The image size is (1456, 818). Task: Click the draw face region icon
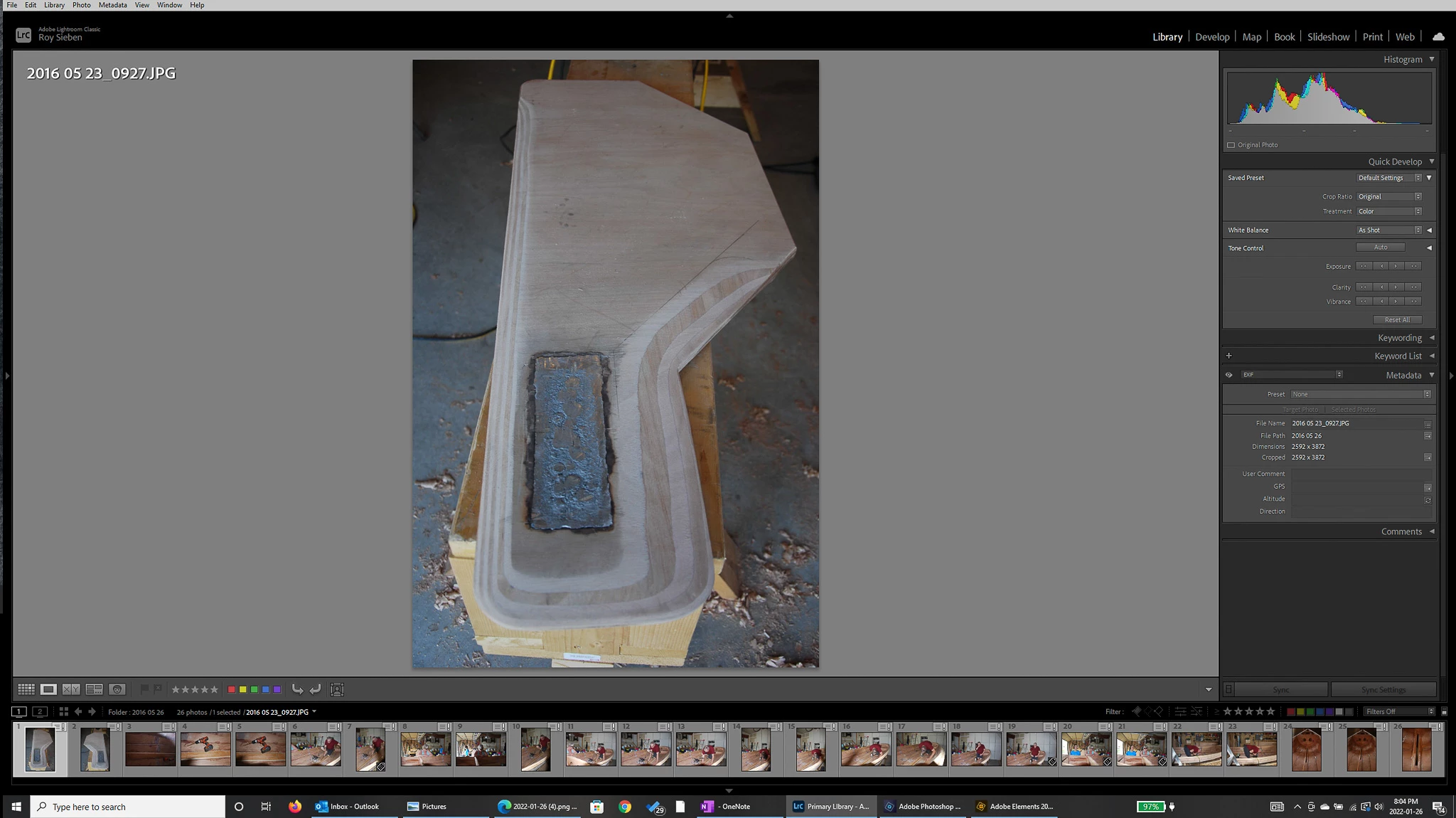point(338,689)
